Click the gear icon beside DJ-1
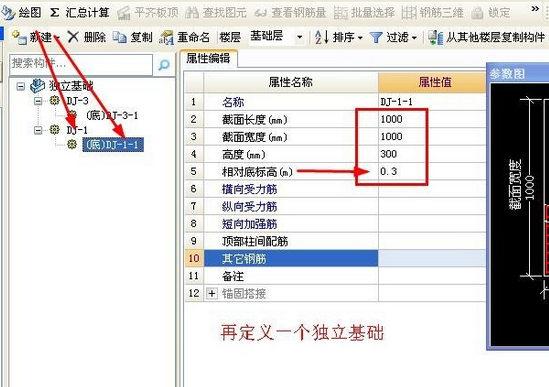This screenshot has height=387, width=549. [54, 130]
